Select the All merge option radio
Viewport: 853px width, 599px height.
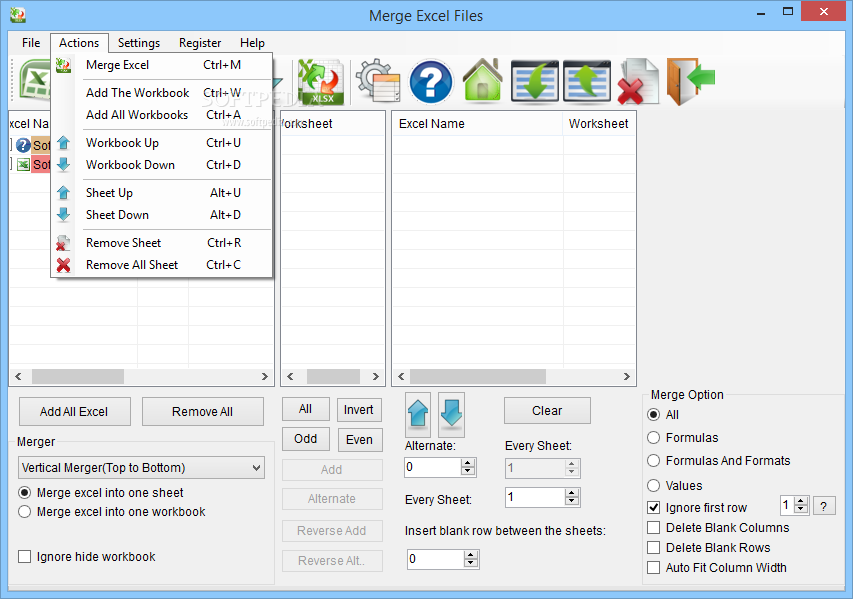pos(654,415)
